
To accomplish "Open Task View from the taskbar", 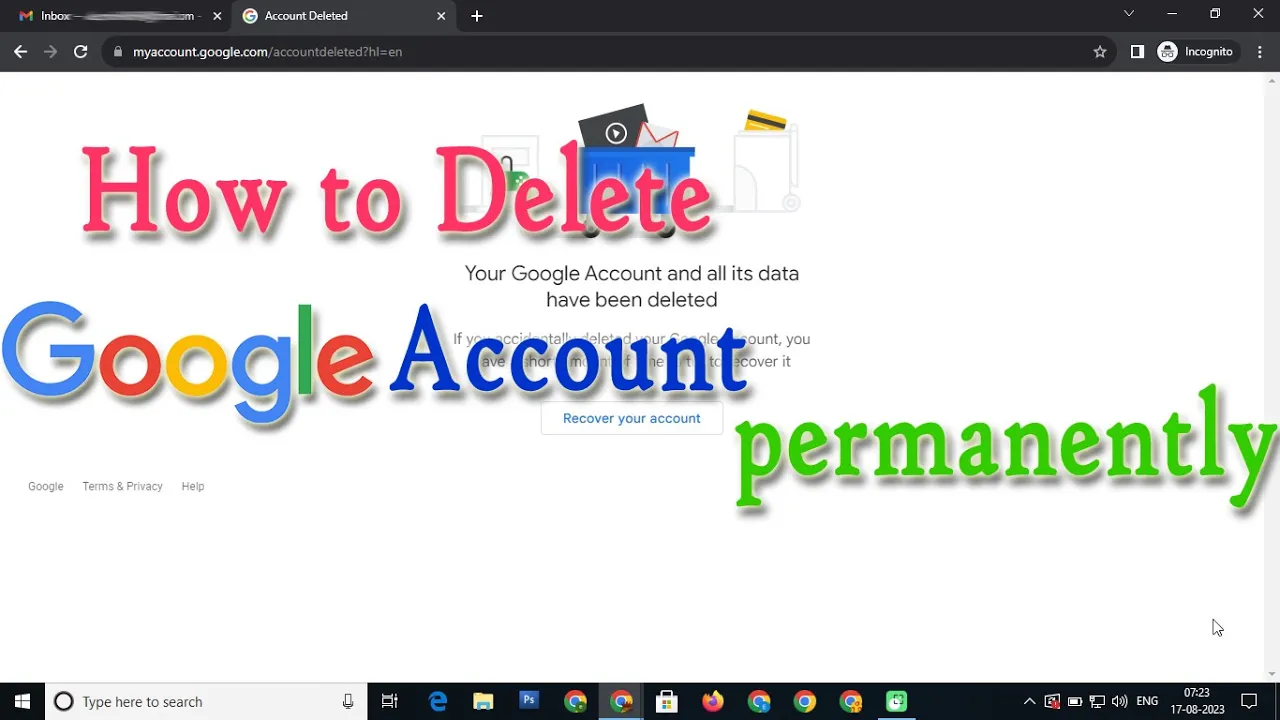I will pos(390,702).
